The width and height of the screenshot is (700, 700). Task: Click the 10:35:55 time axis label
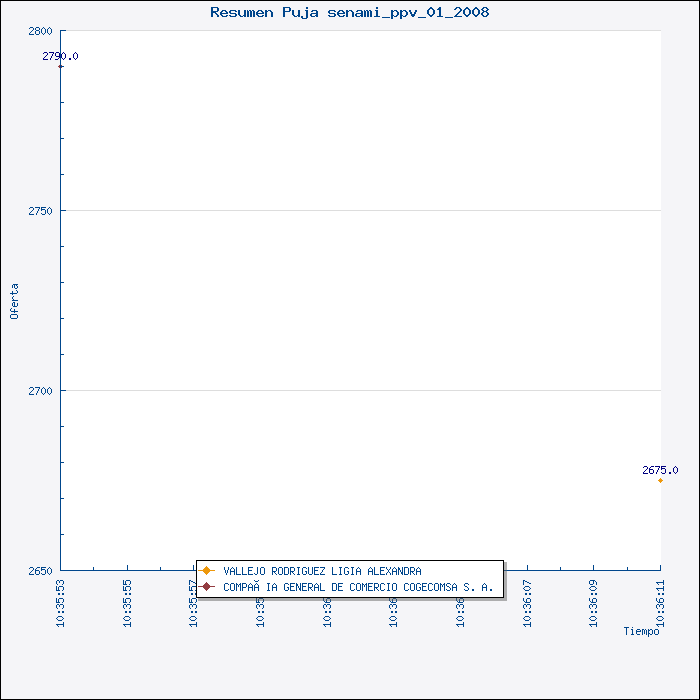pyautogui.click(x=128, y=602)
